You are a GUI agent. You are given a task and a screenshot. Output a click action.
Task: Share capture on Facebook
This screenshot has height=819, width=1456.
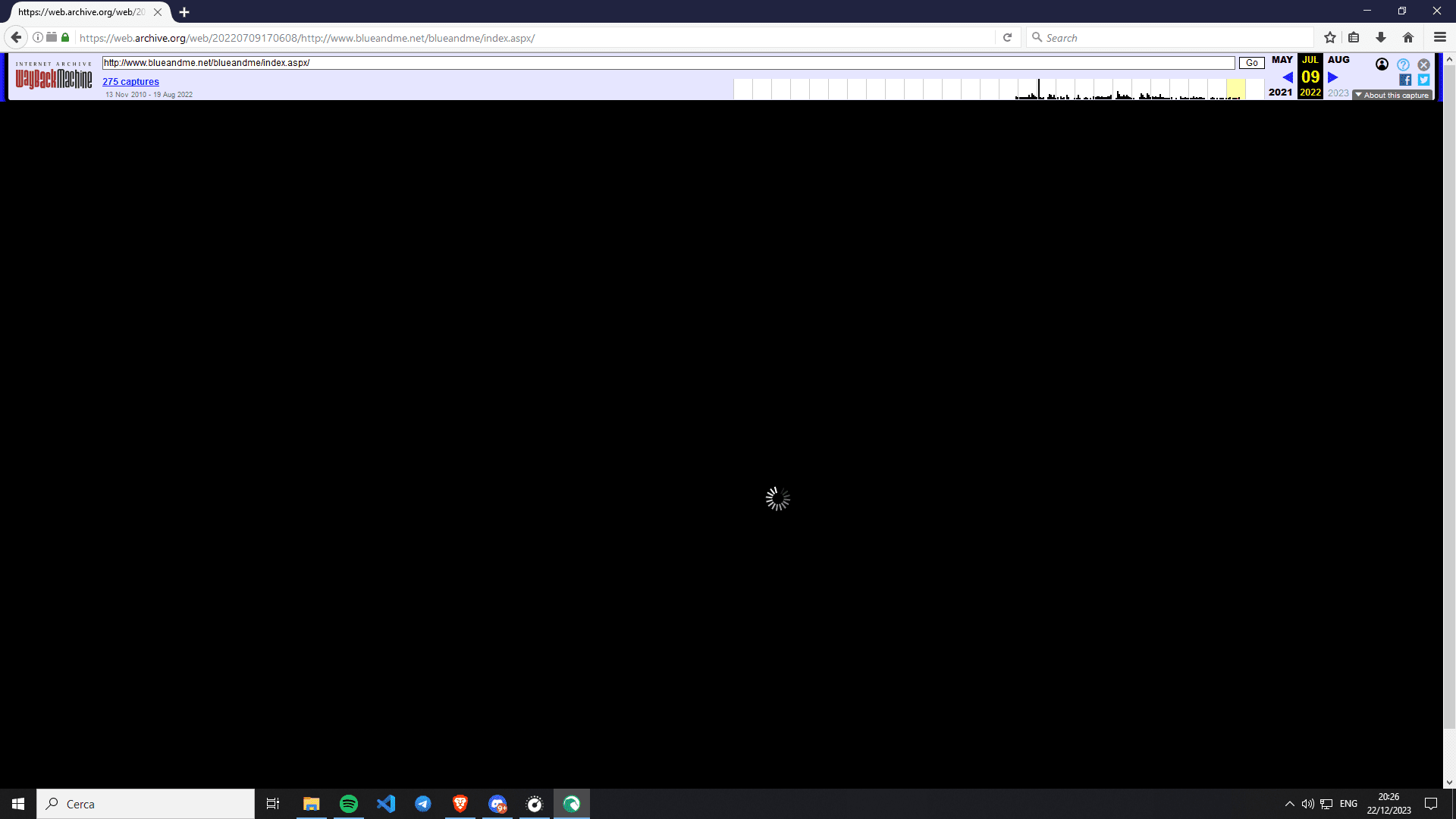tap(1404, 80)
